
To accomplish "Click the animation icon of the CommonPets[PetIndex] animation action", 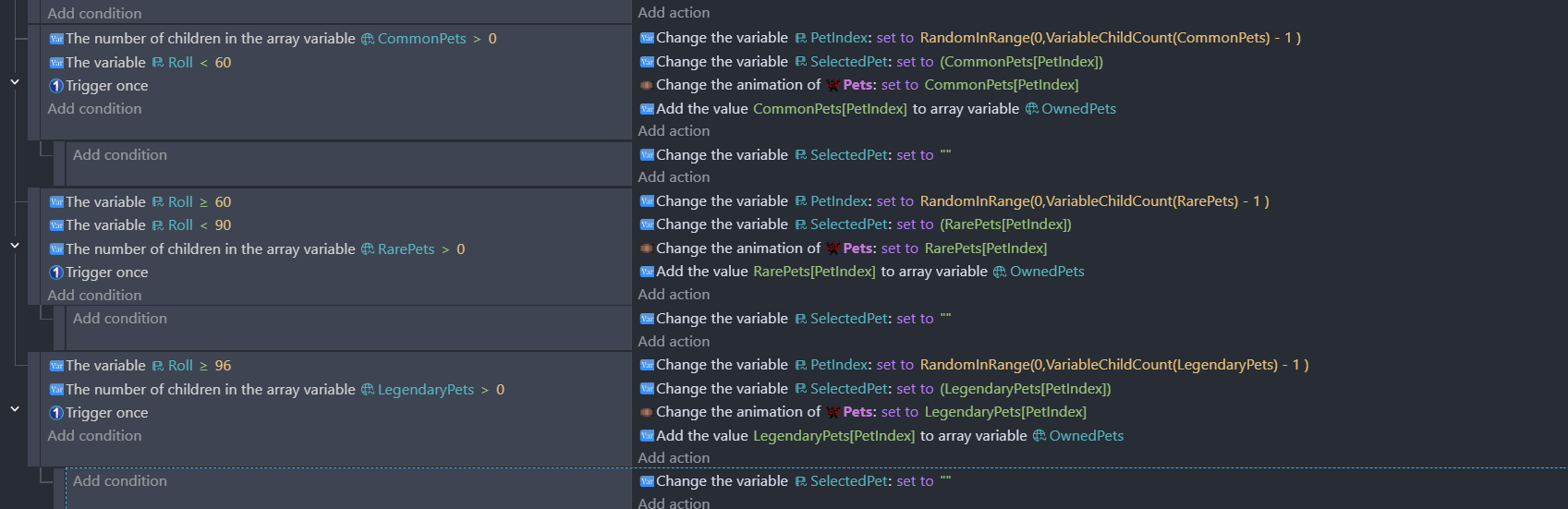I will pyautogui.click(x=647, y=85).
